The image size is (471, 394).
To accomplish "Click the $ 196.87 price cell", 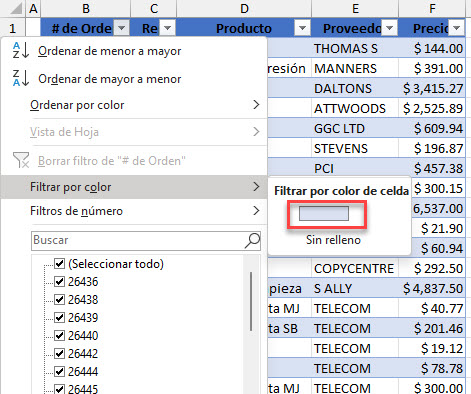I will pos(432,148).
